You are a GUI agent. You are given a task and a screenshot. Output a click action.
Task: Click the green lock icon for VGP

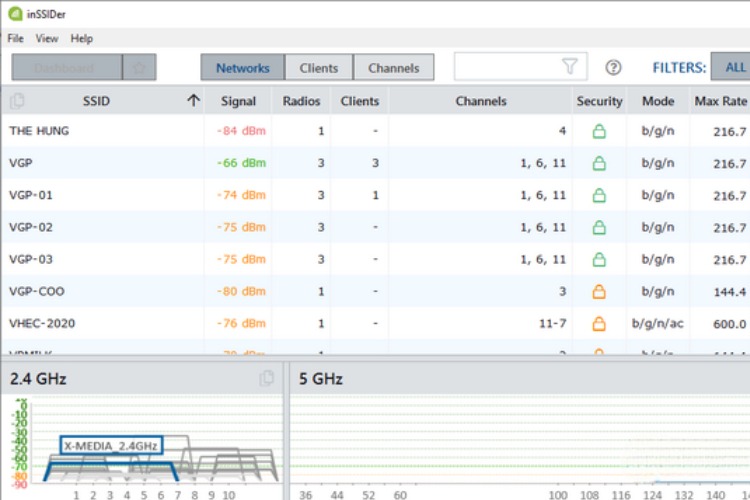[x=599, y=163]
